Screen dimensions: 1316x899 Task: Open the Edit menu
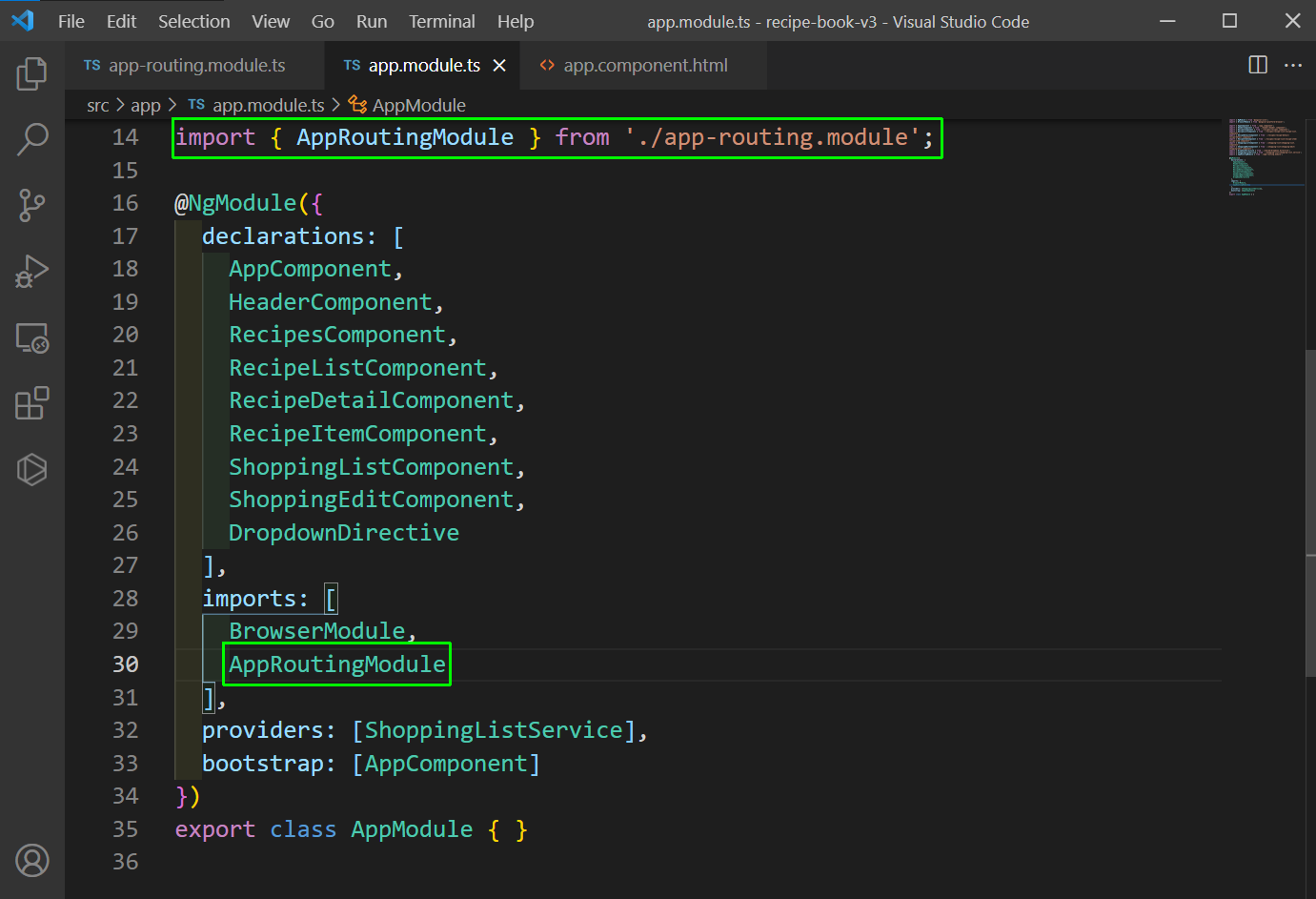point(121,21)
